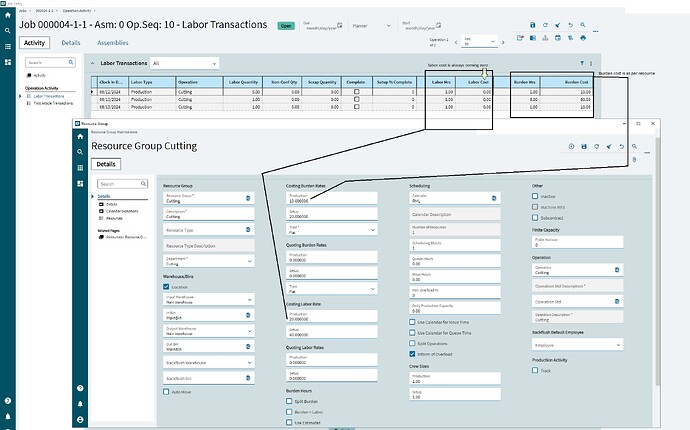Switch to the Assemblies tab
Screen dimensions: 690x430
click(x=113, y=43)
